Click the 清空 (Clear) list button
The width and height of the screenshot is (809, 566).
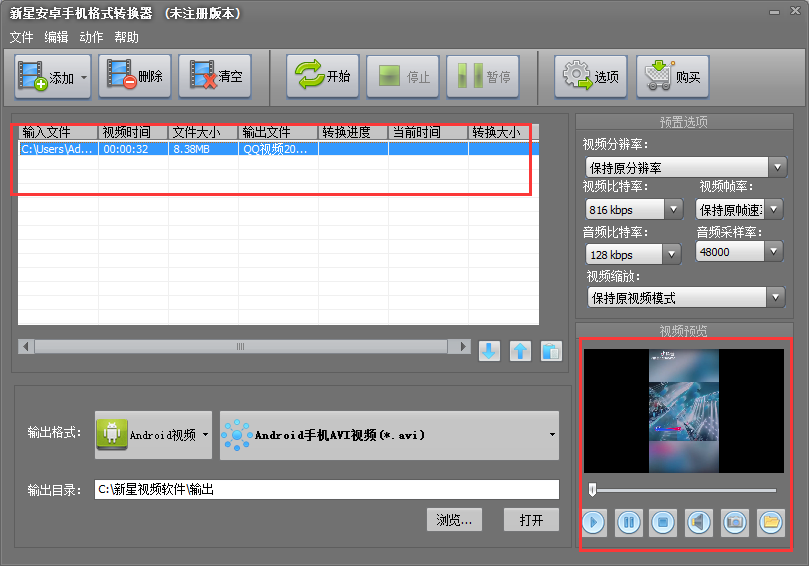tap(215, 76)
